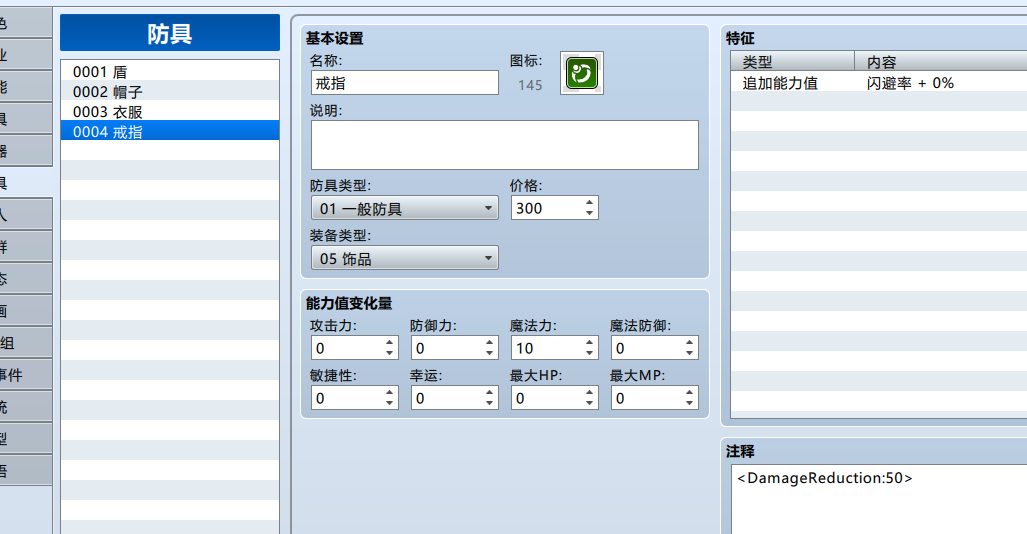Click the 敏捷性 value field
The width and height of the screenshot is (1027, 534).
(347, 398)
